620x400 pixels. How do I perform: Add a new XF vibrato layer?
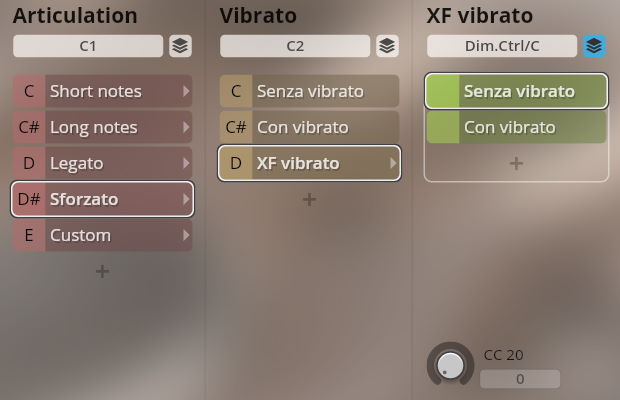click(516, 163)
